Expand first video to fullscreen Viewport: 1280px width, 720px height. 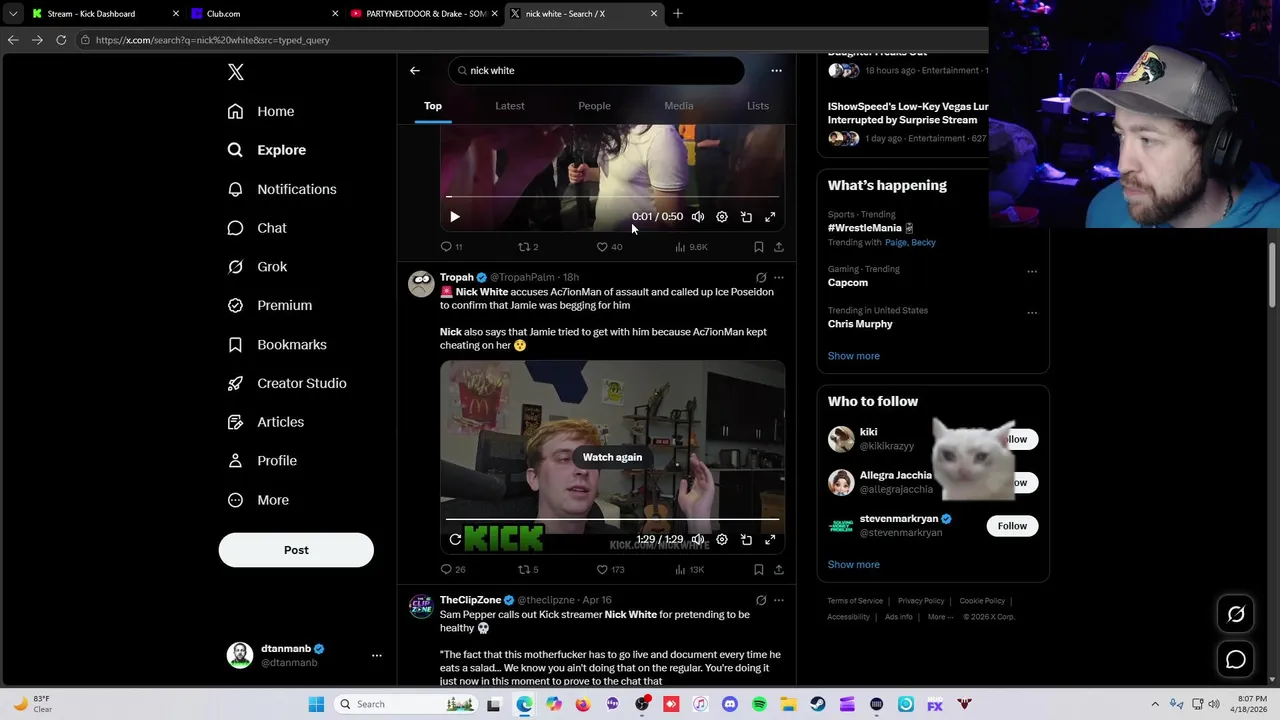770,217
